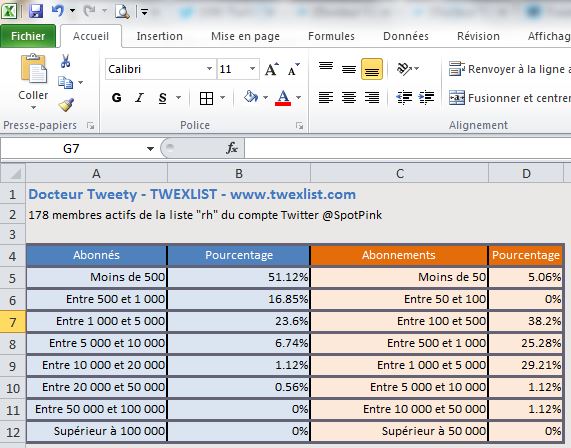Screen dimensions: 571x448
Task: Open Police group dialog launcher
Action: [299, 126]
